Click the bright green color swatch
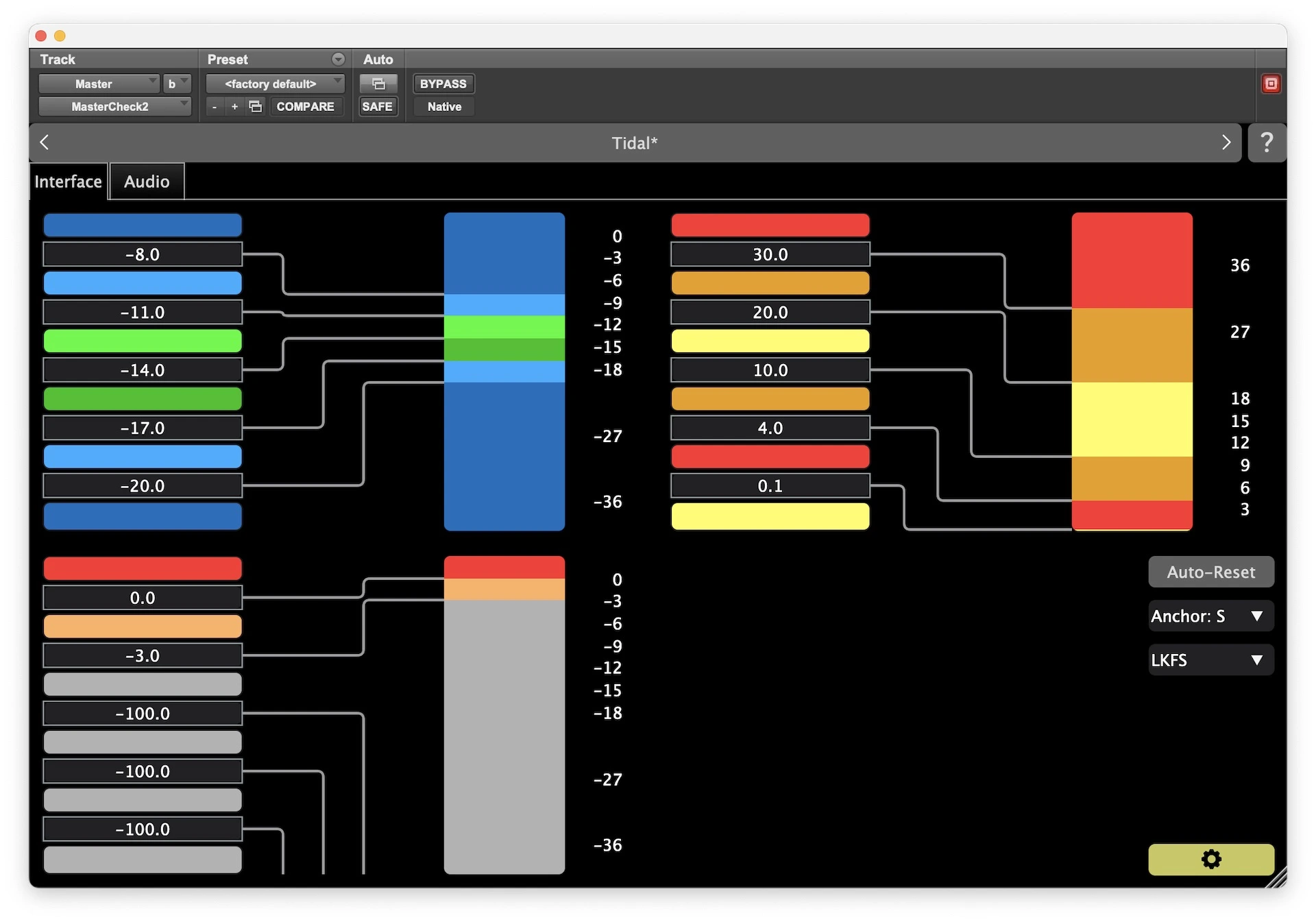The height and width of the screenshot is (922, 1316). pyautogui.click(x=143, y=341)
